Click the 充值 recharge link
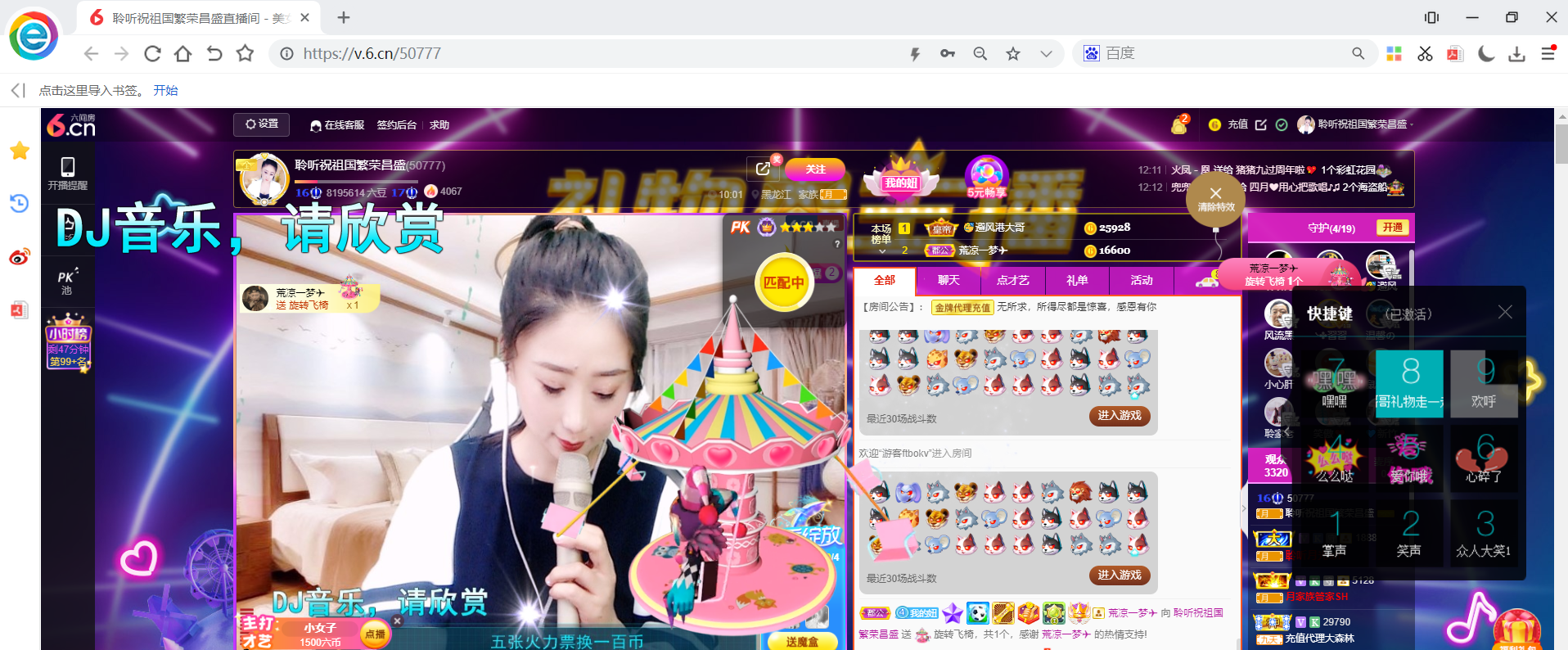This screenshot has width=1568, height=650. pos(1237,124)
